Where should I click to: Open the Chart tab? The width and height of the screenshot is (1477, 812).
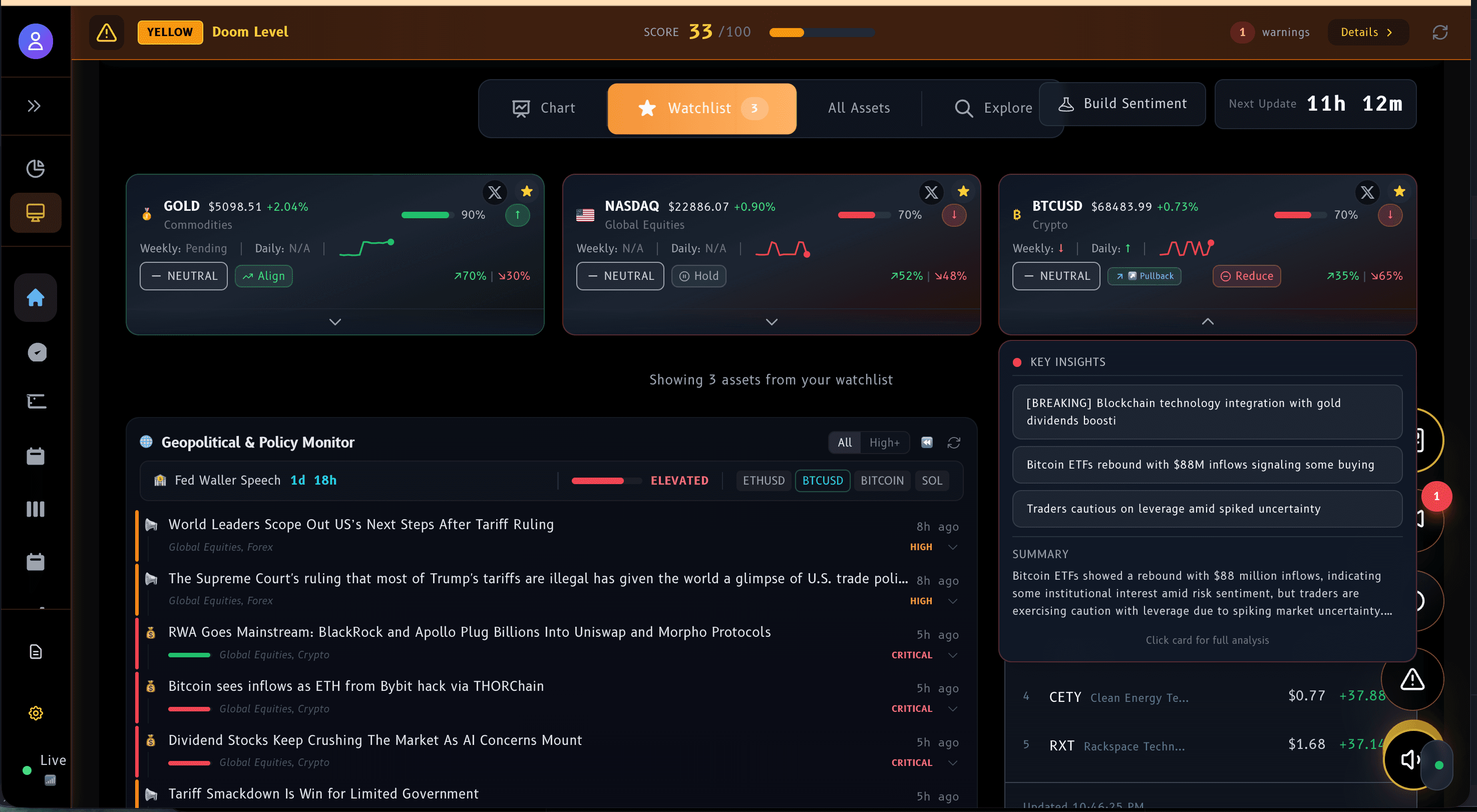(545, 108)
